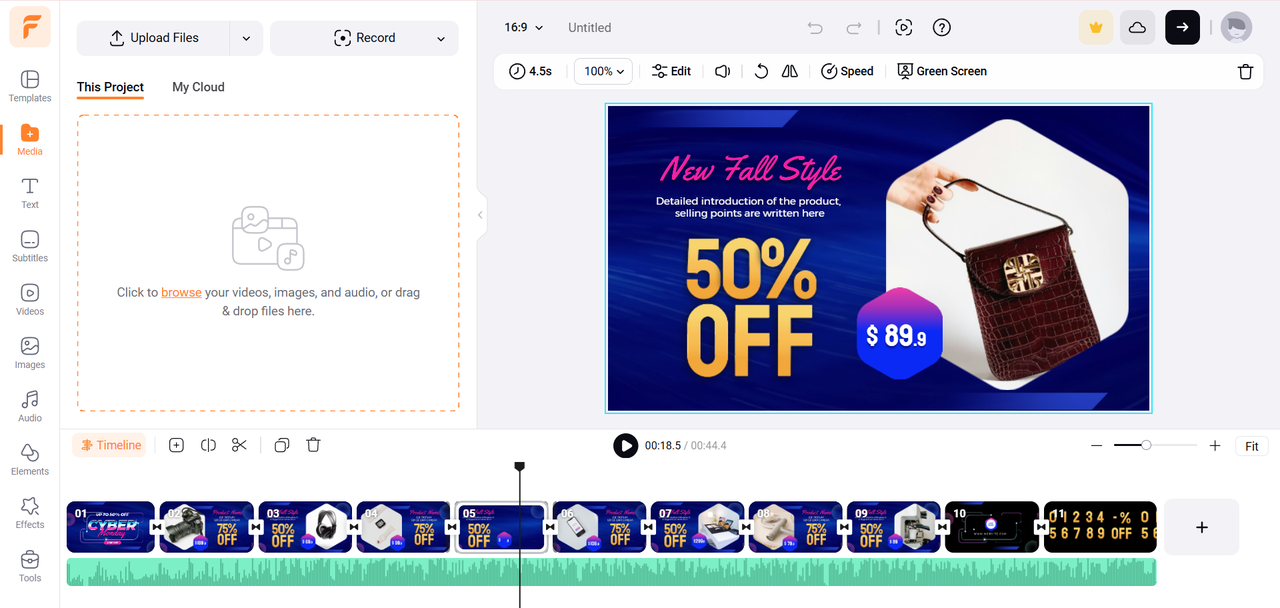Expand the Record options dropdown
The width and height of the screenshot is (1280, 608).
441,38
